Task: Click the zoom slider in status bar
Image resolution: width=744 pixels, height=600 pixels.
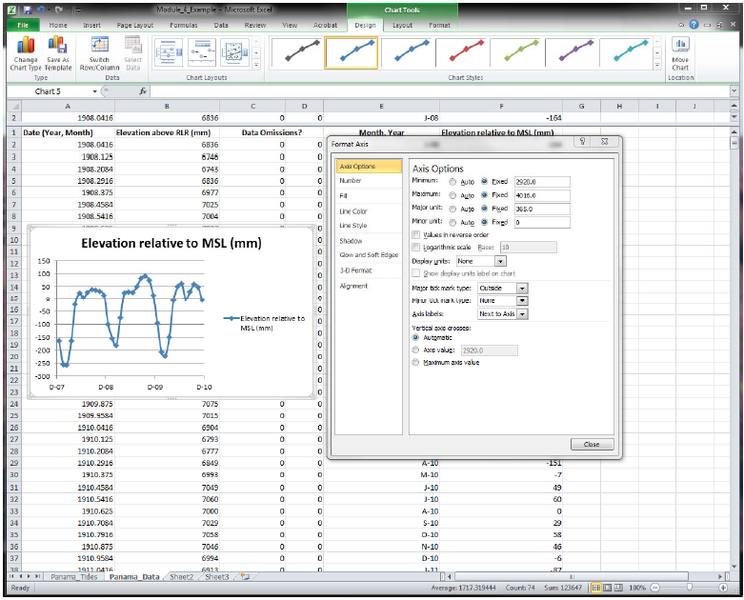Action: [x=689, y=588]
